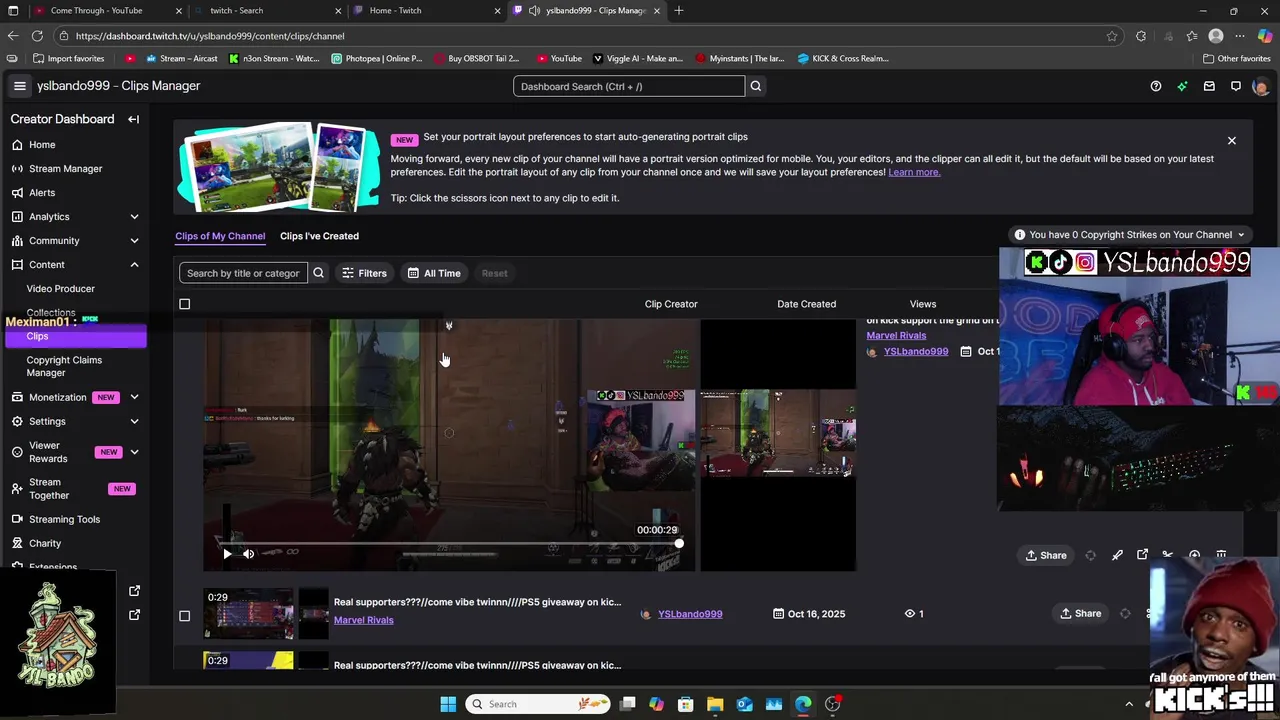Switch to Clips of My Channel tab
This screenshot has height=720, width=1280.
(220, 236)
